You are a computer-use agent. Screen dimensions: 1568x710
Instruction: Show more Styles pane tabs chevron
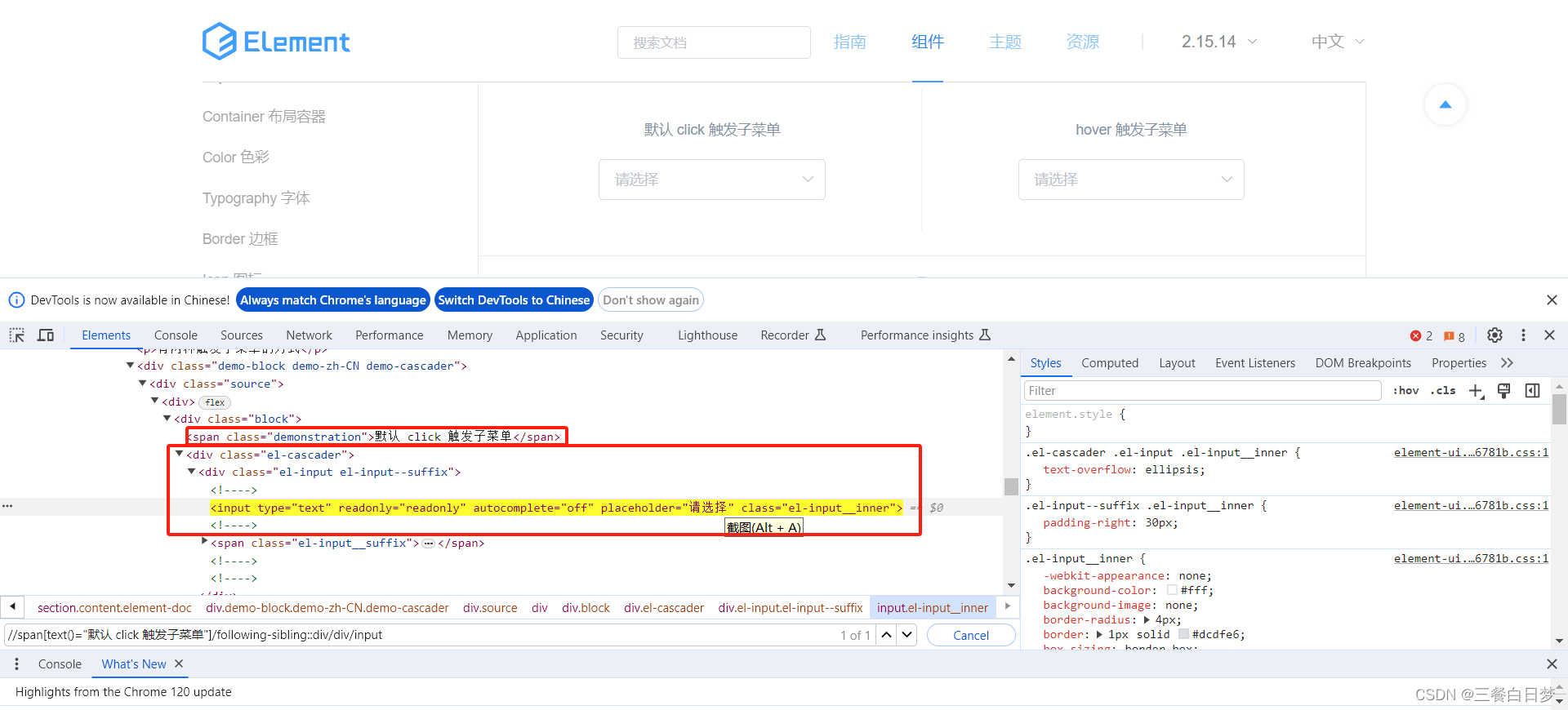coord(1507,363)
